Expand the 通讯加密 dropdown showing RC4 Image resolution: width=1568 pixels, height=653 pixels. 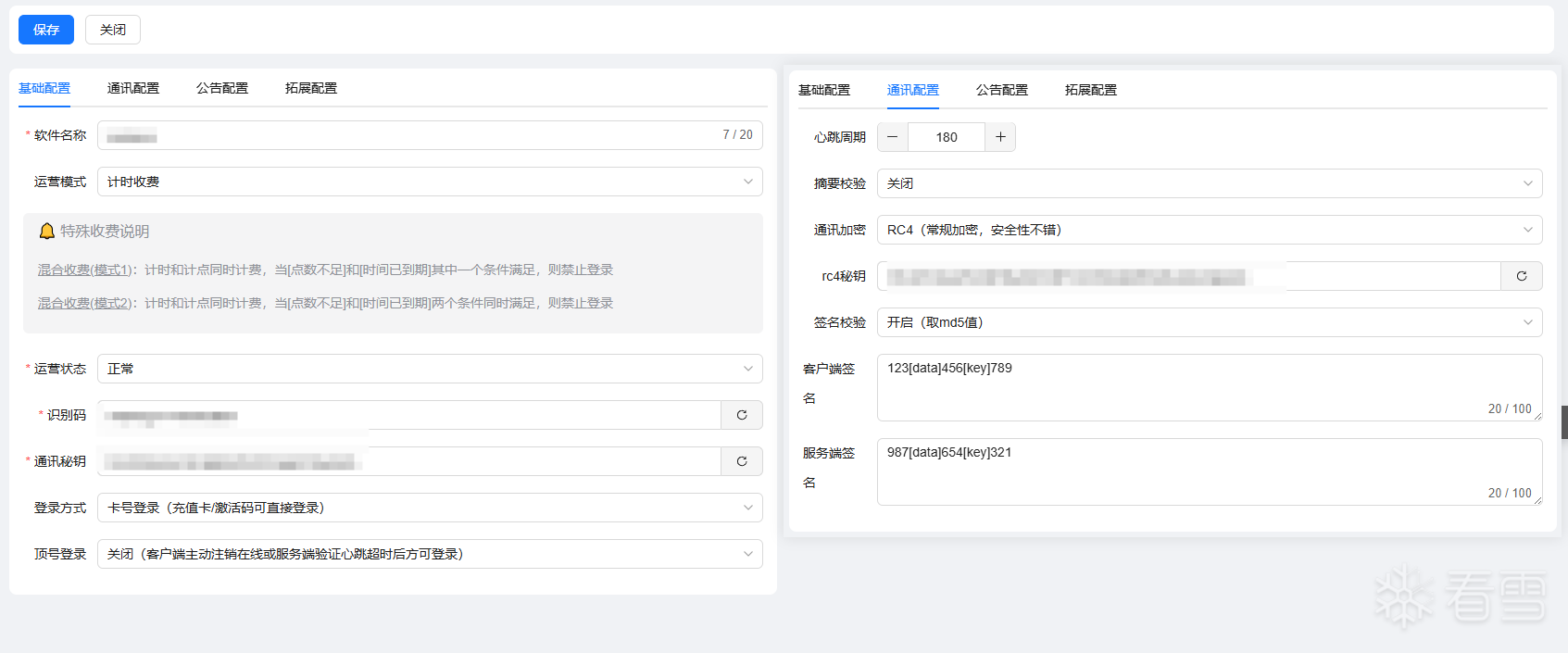coord(1210,230)
